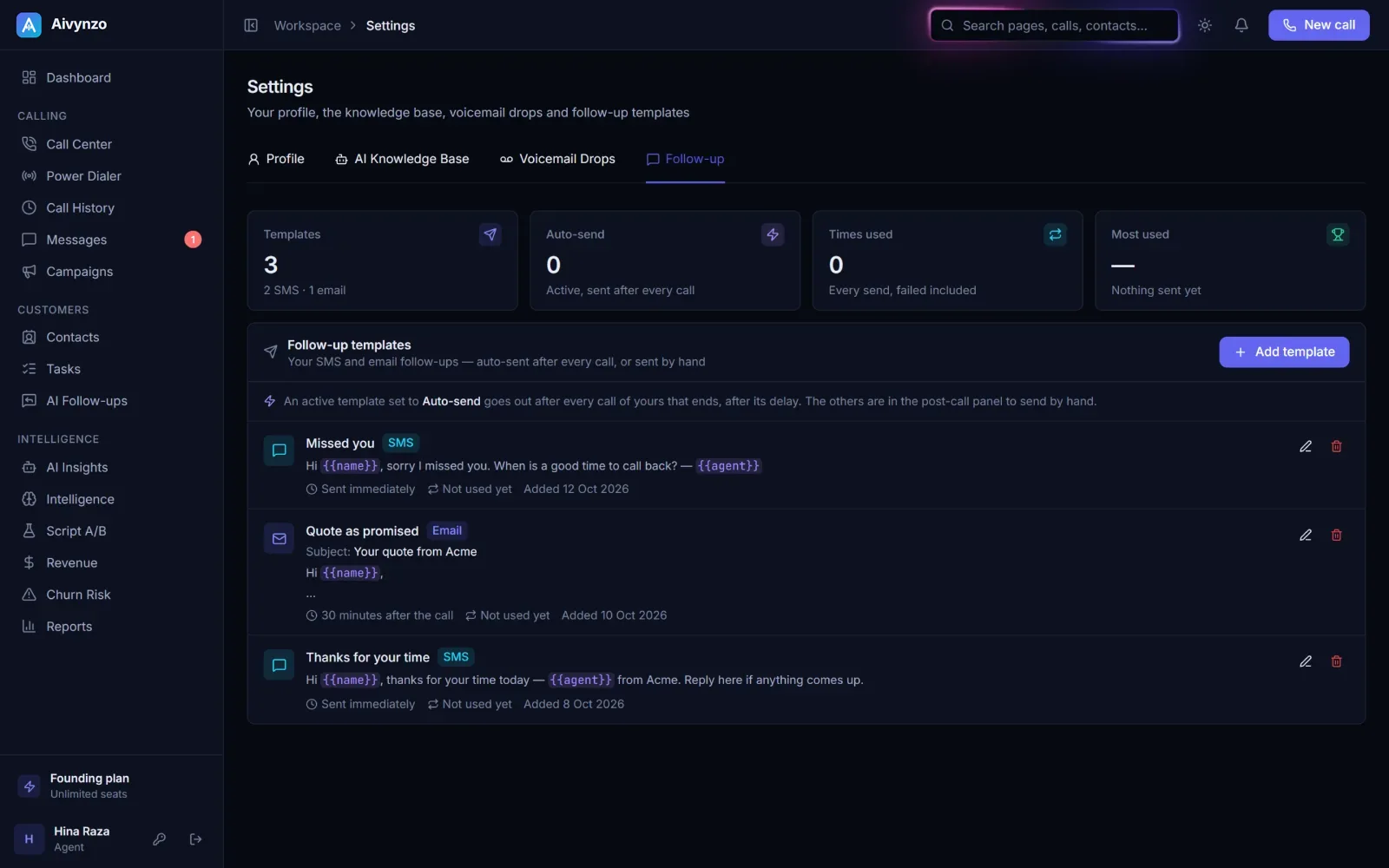This screenshot has width=1389, height=868.
Task: Go to Dashboard
Action: coord(111,77)
